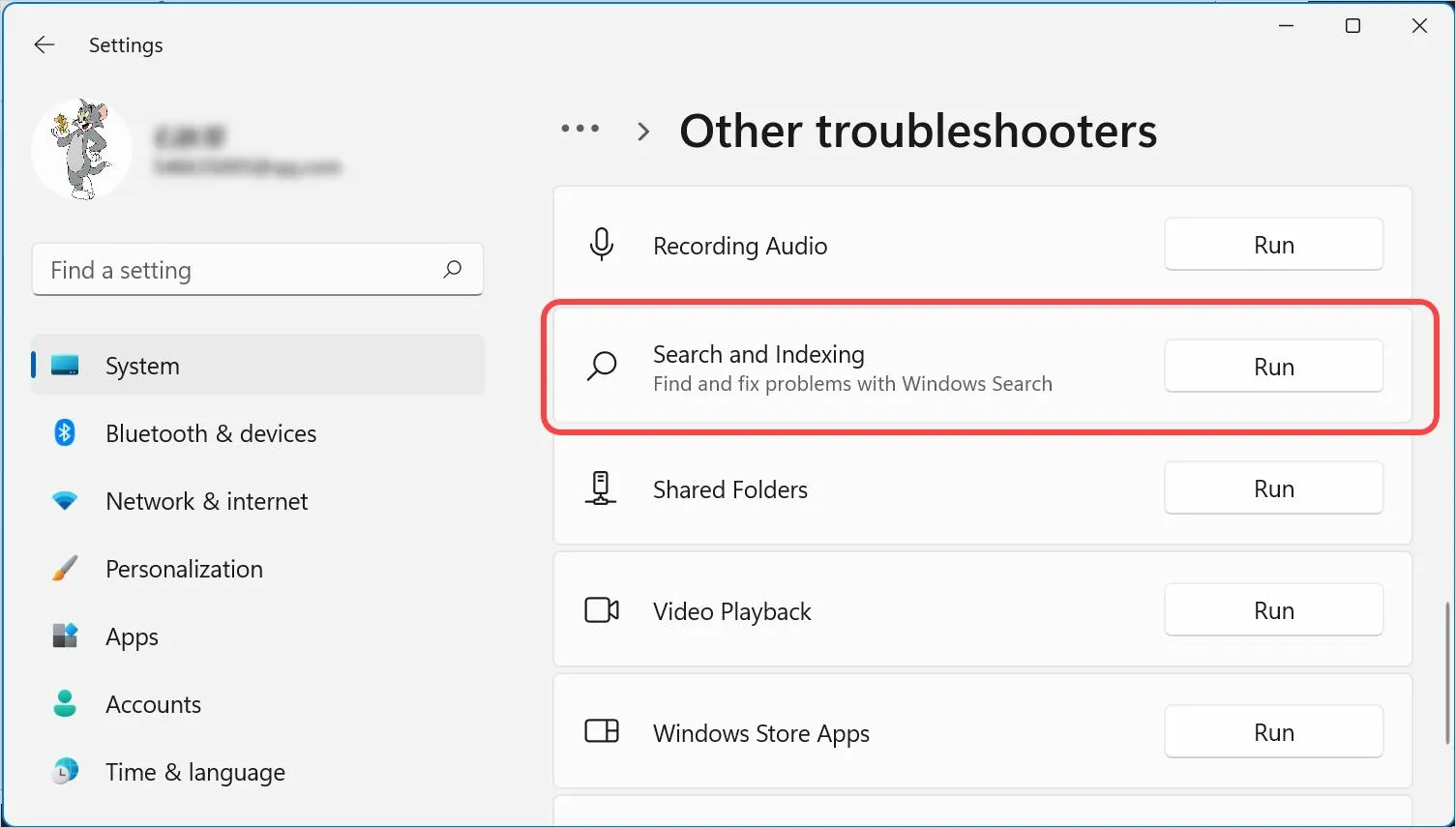Viewport: 1456px width, 828px height.
Task: Click the Shared Folders label
Action: pos(730,489)
